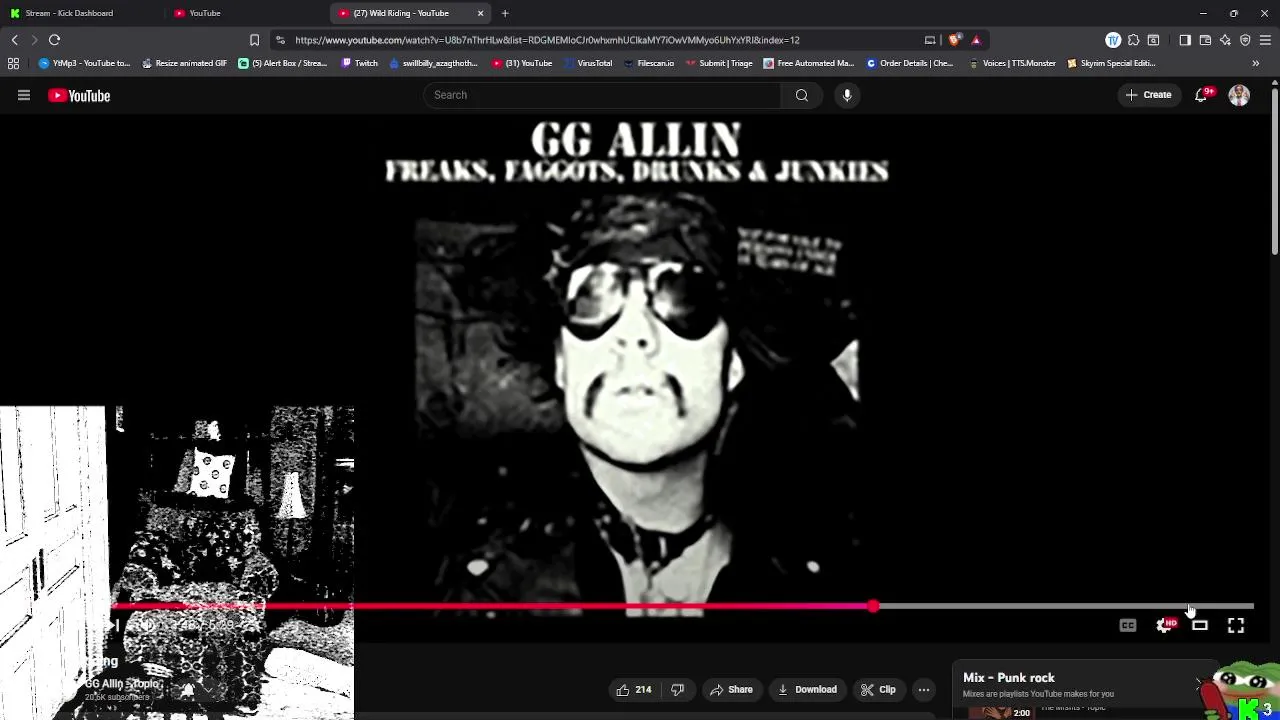Seek back on the red played progress bar
This screenshot has width=1280, height=720.
coord(490,606)
